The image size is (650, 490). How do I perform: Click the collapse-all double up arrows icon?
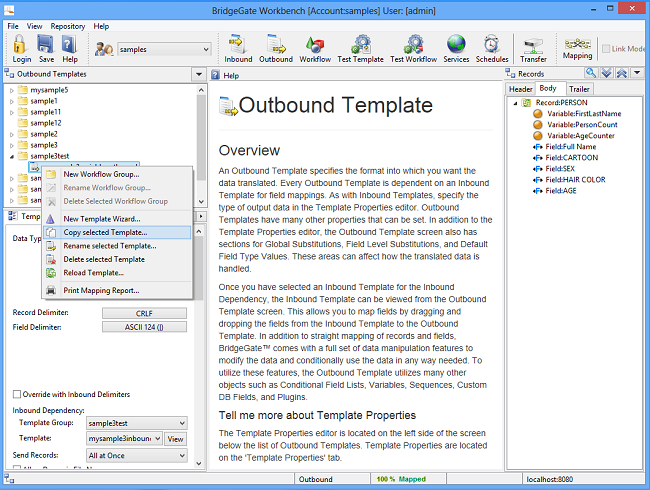621,73
